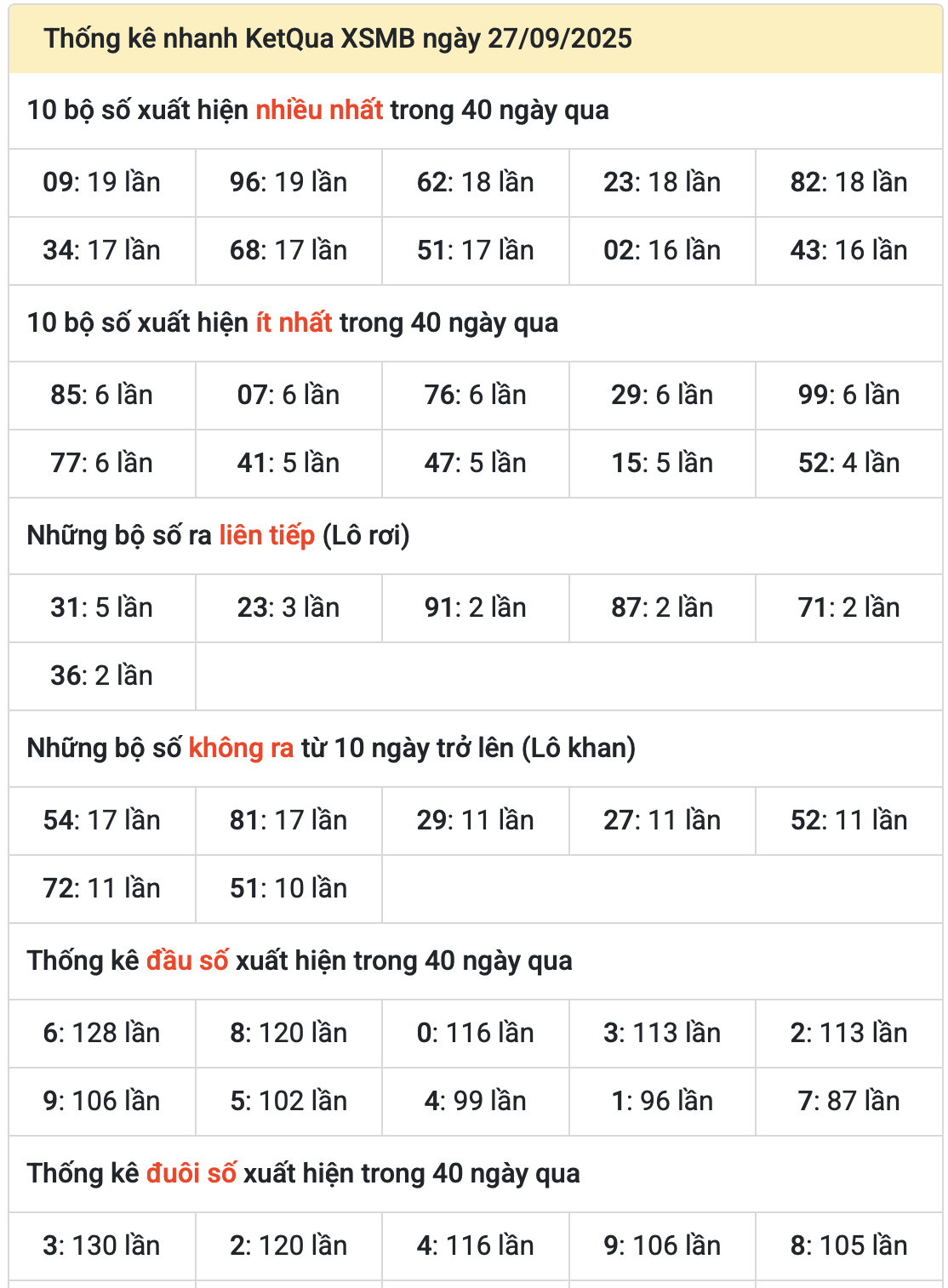This screenshot has width=948, height=1288.
Task: Click the red 'đuôi số' heading text
Action: pos(191,1174)
